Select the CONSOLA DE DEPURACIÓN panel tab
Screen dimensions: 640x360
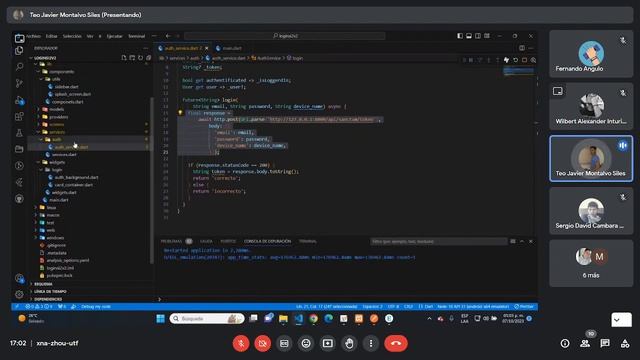267,241
